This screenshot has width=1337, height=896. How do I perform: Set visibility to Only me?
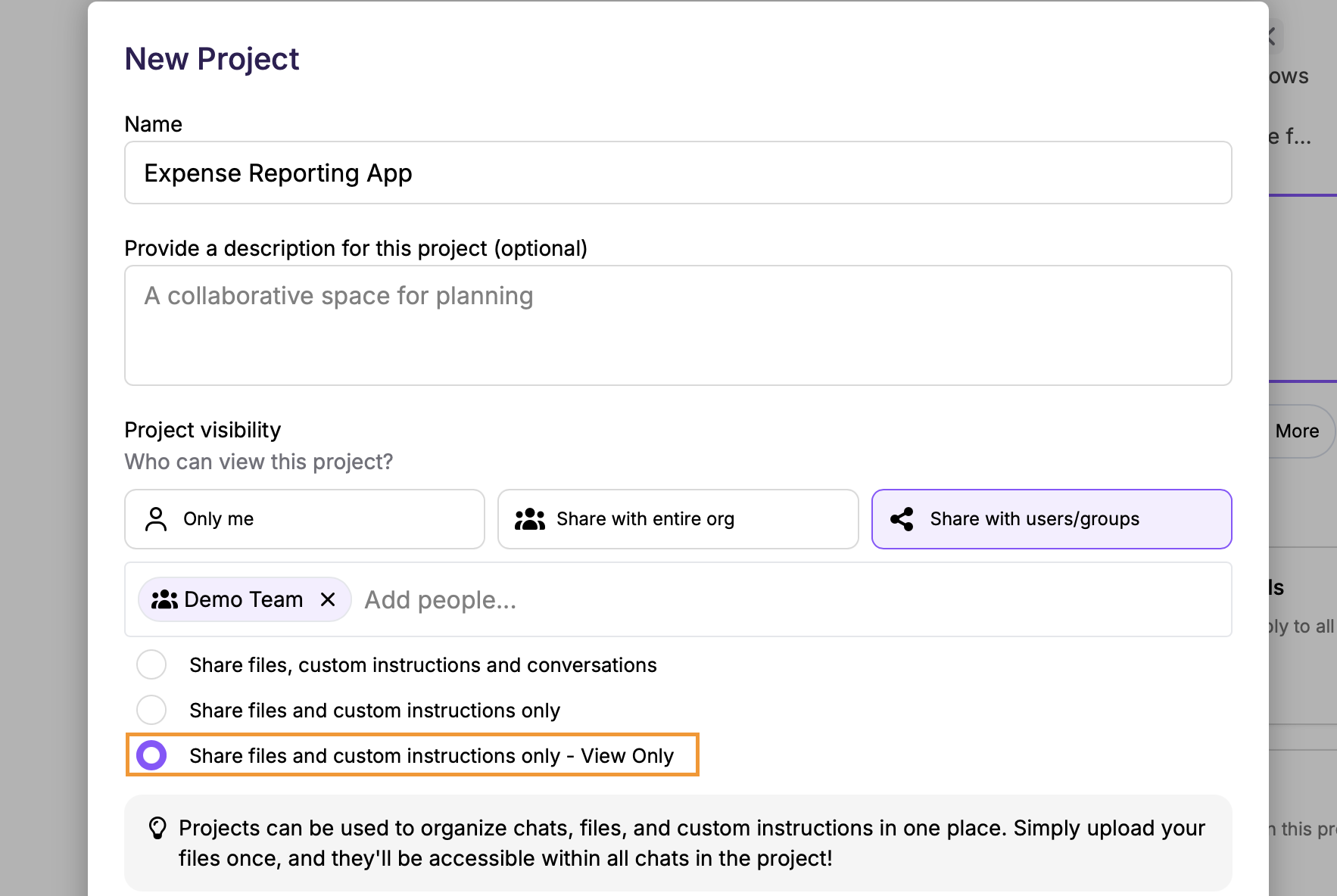point(304,519)
